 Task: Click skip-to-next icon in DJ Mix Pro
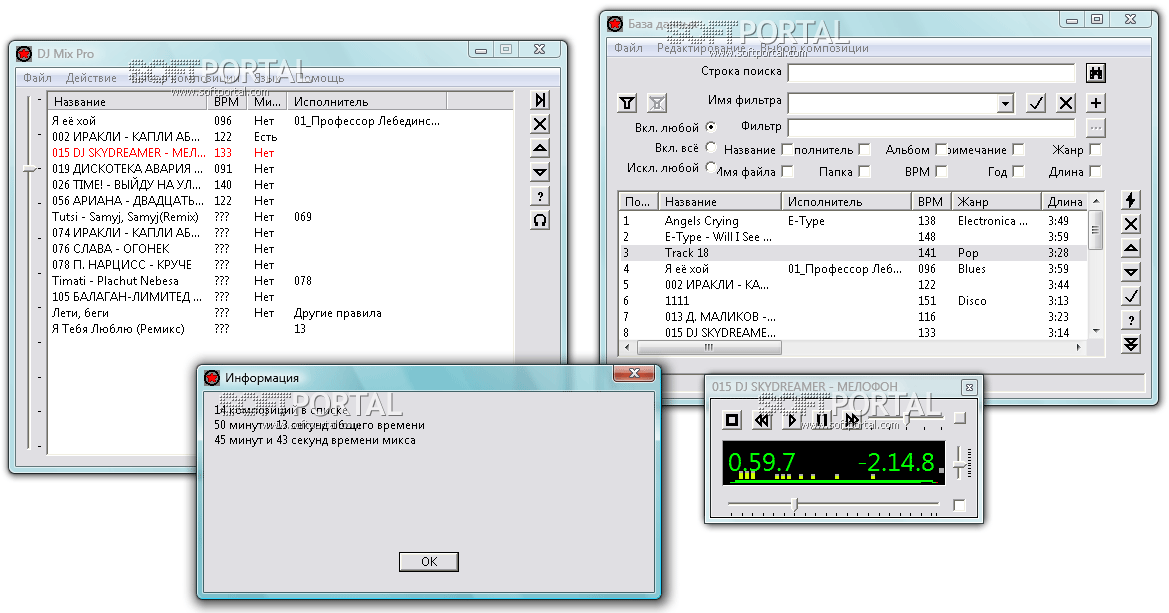click(x=541, y=100)
